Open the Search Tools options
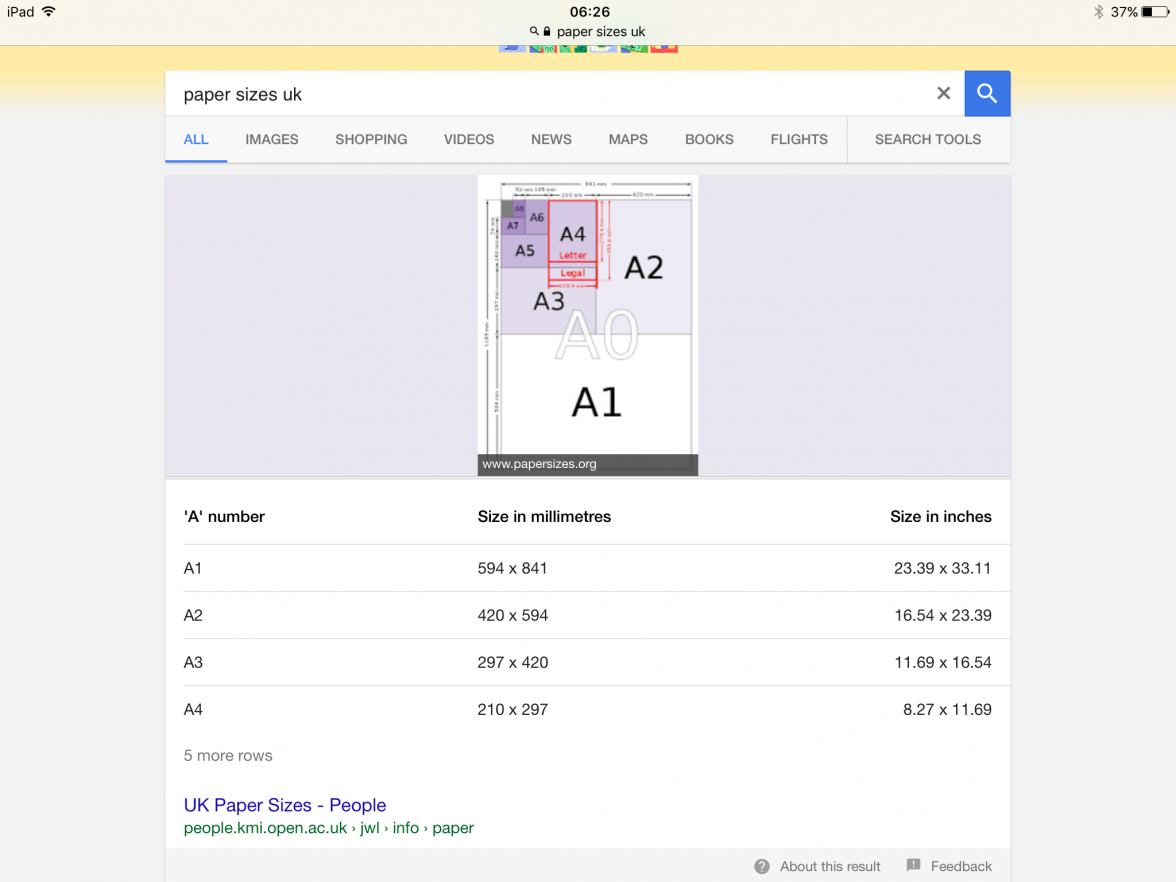Image resolution: width=1176 pixels, height=882 pixels. click(927, 140)
